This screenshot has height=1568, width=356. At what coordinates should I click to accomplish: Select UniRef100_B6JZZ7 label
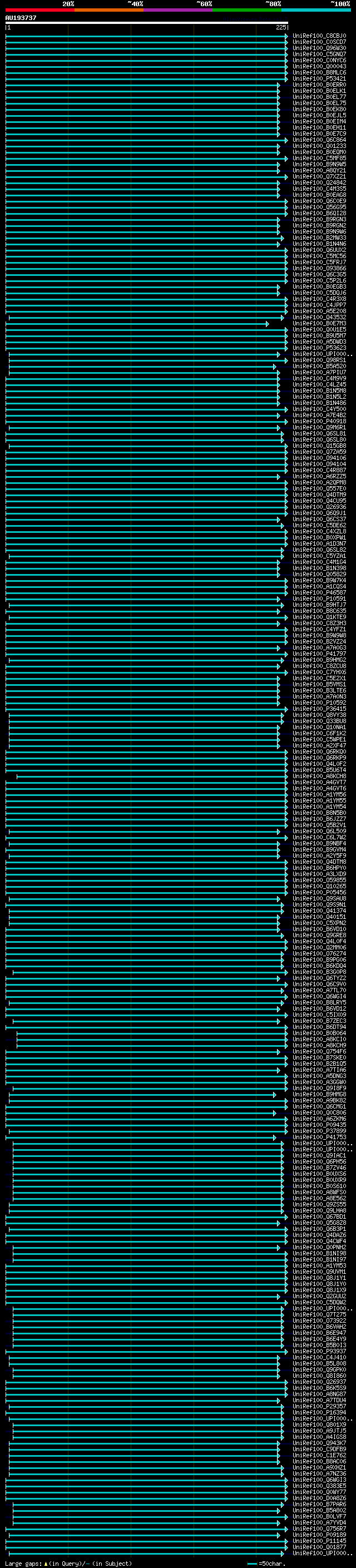(x=319, y=819)
